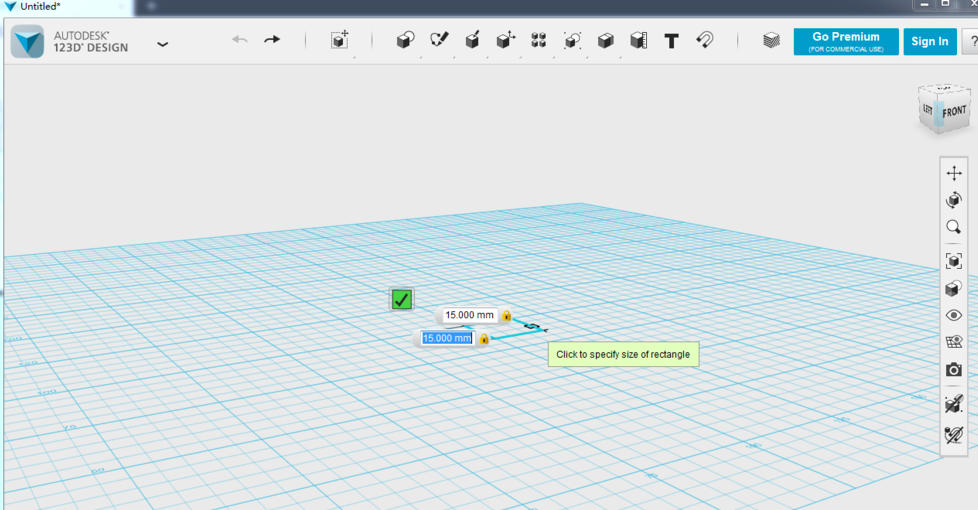978x510 pixels.
Task: Select the Measure tool
Action: point(638,41)
